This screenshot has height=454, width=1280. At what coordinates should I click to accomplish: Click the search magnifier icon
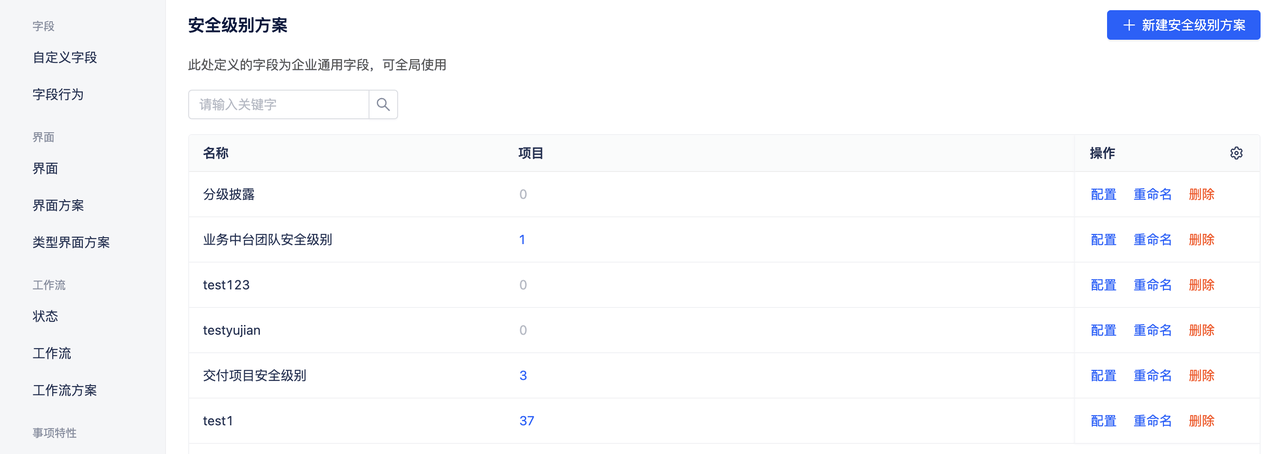(x=383, y=104)
